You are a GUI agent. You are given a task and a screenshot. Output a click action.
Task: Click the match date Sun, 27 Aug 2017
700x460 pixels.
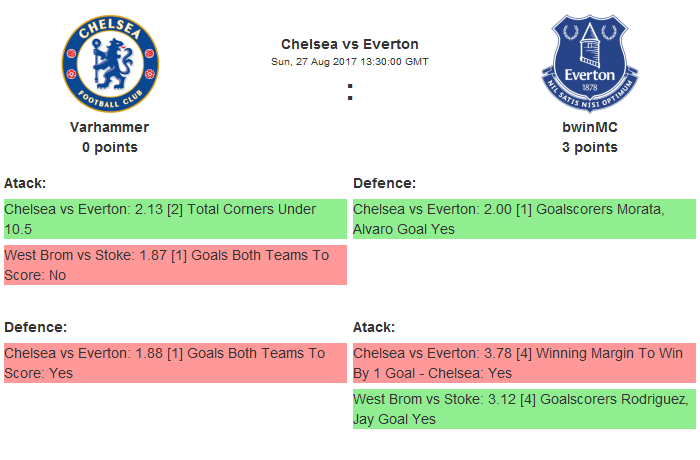point(350,61)
